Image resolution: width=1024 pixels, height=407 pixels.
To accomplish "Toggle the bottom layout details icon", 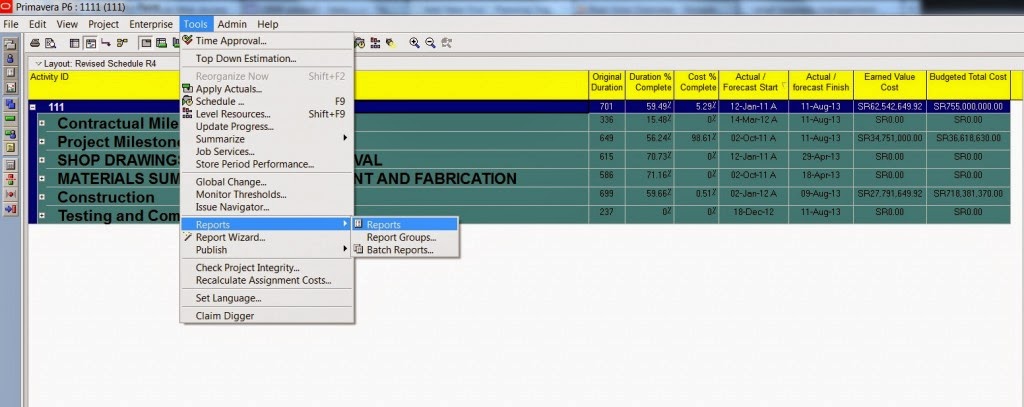I will 146,43.
